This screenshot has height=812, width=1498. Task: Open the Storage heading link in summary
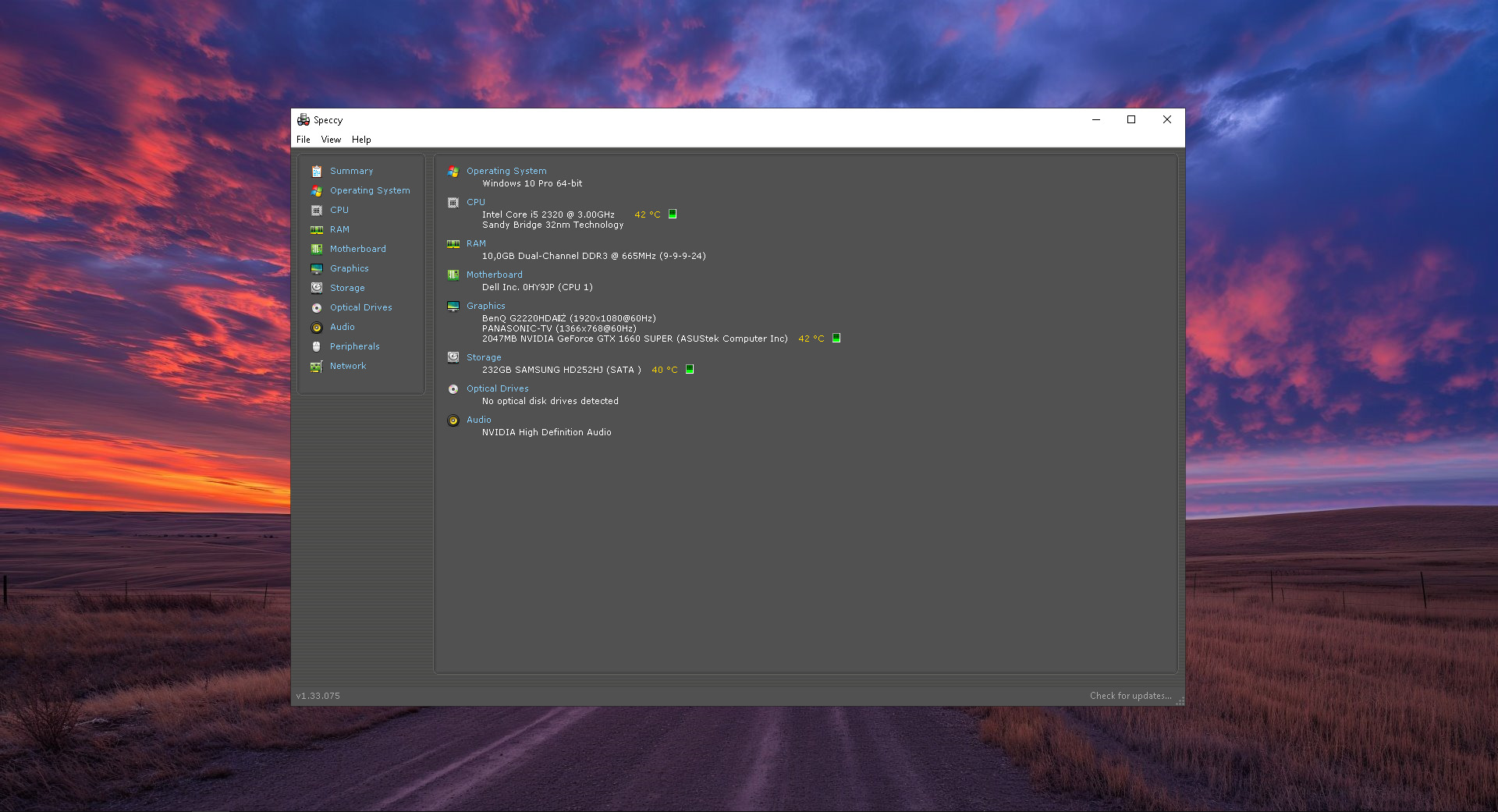click(x=484, y=357)
